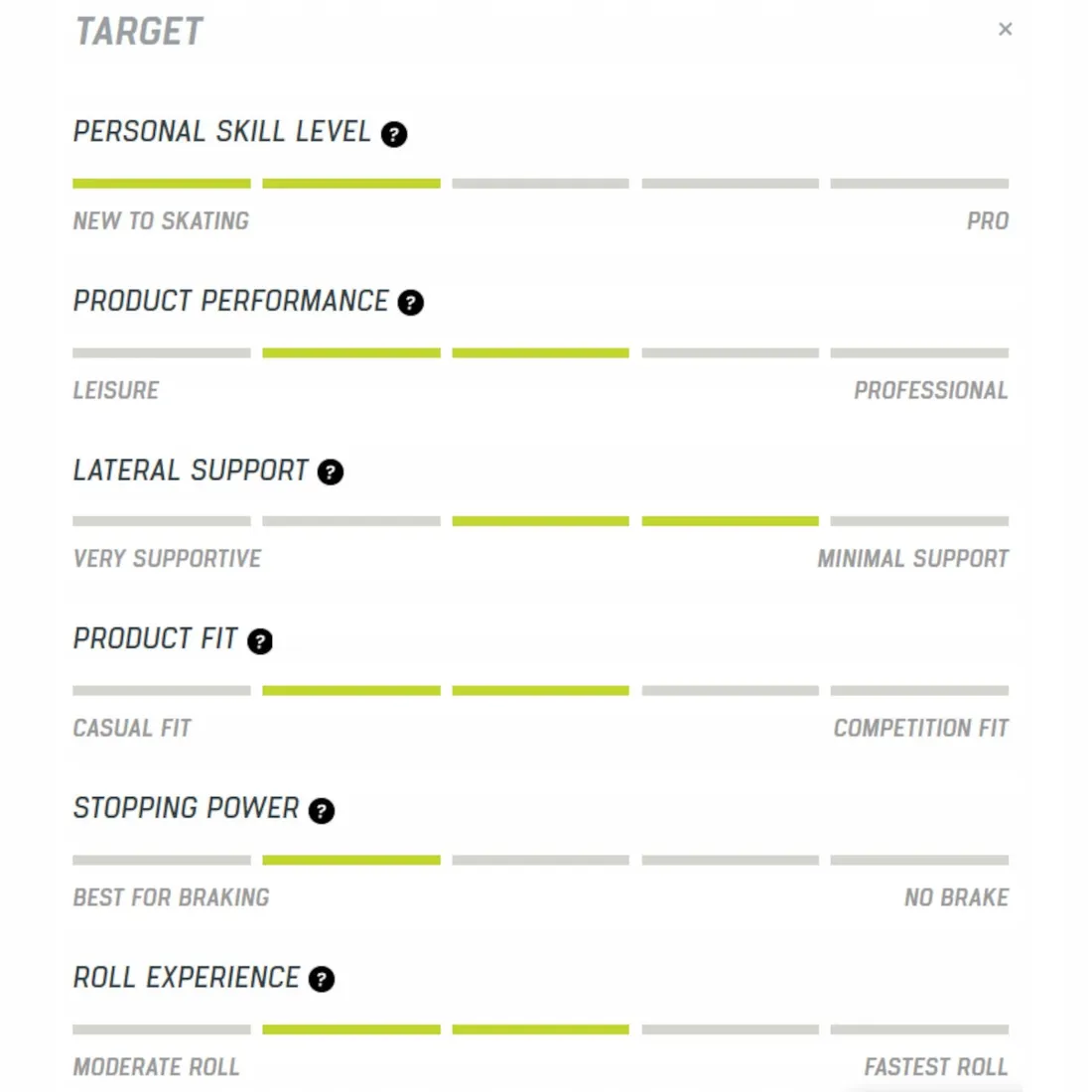Click last segment of Roll Experience bar
Image resolution: width=1092 pixels, height=1092 pixels.
[x=919, y=1029]
